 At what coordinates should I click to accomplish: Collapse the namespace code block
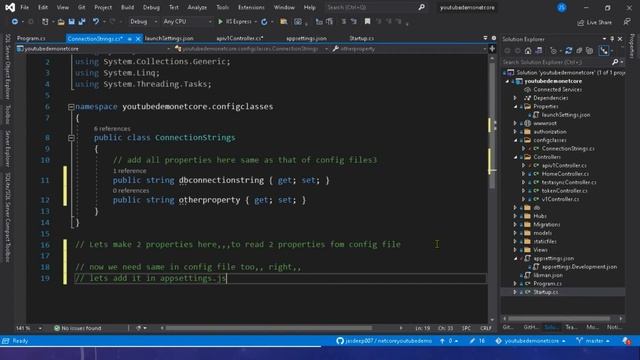[x=71, y=107]
